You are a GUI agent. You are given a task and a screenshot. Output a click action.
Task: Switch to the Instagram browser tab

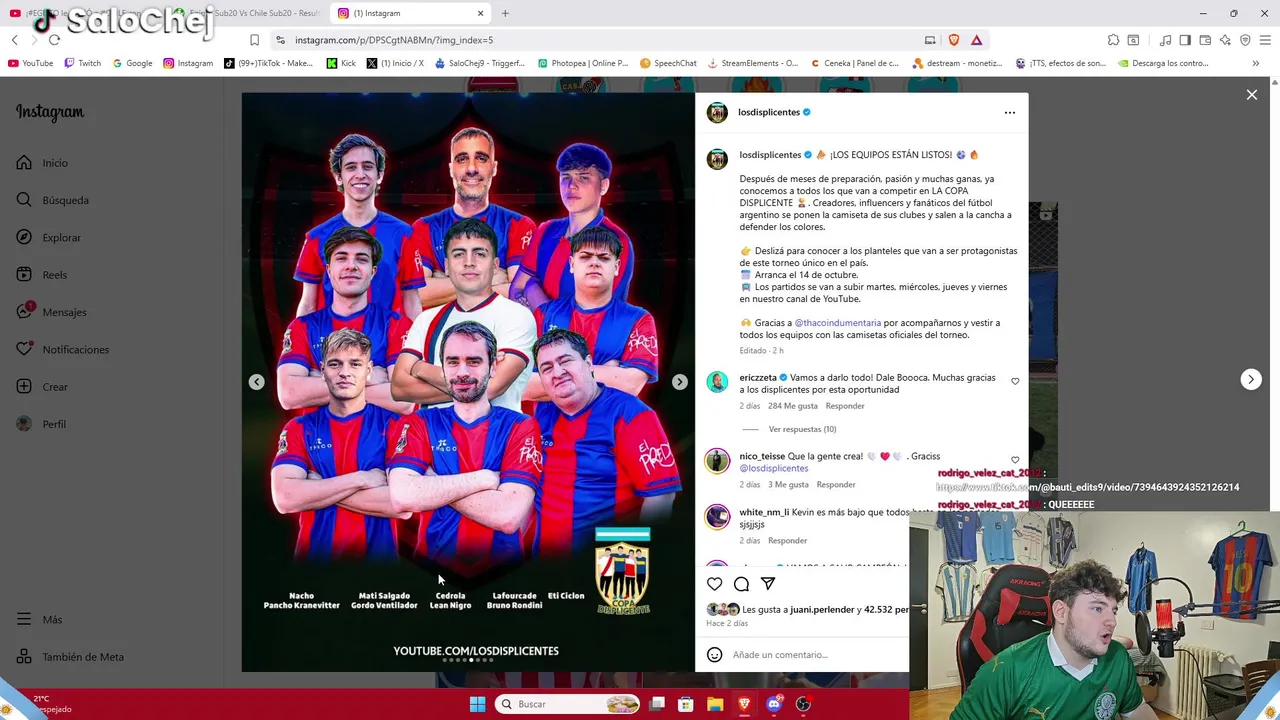pyautogui.click(x=410, y=13)
